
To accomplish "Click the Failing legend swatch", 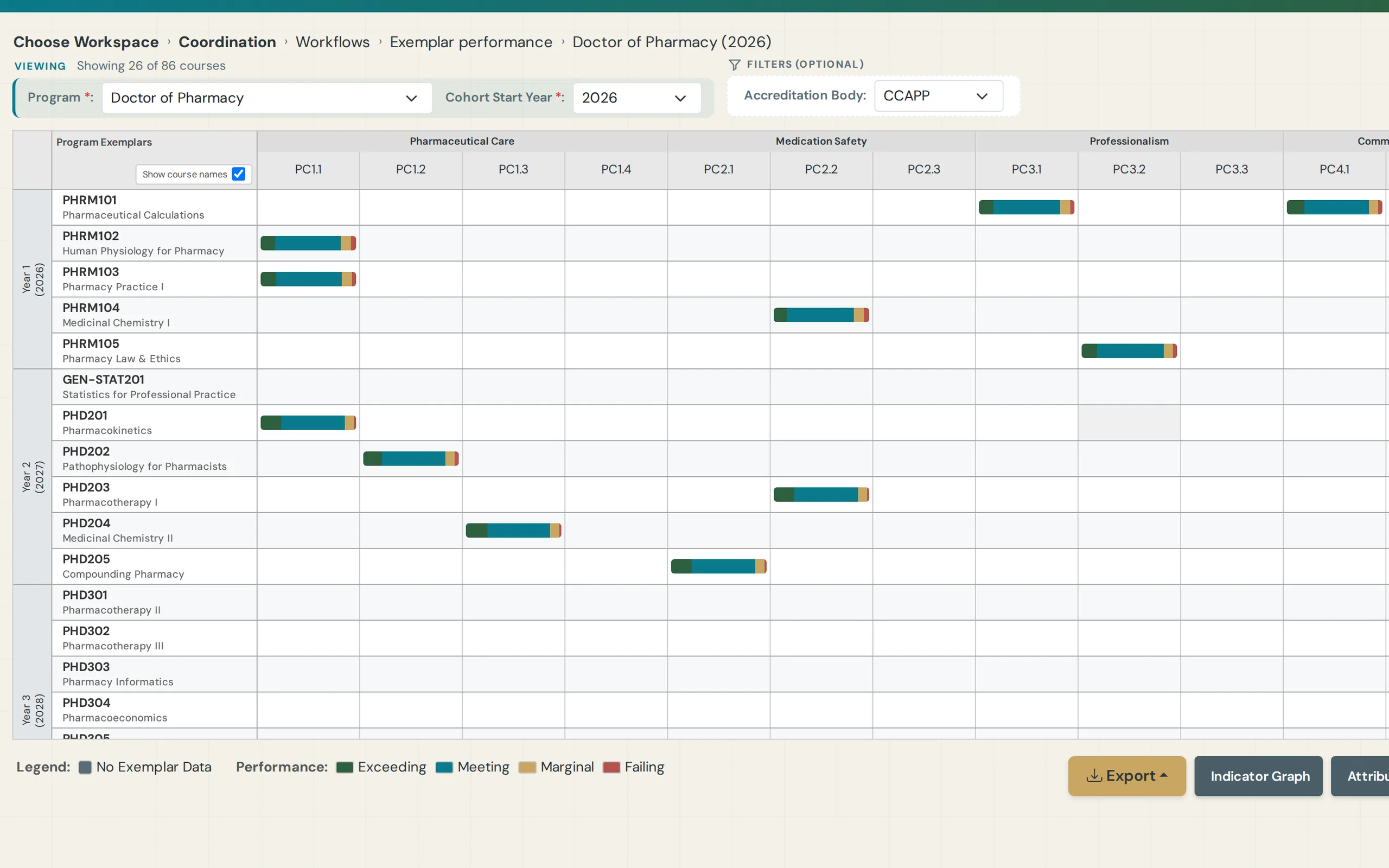I will 611,768.
